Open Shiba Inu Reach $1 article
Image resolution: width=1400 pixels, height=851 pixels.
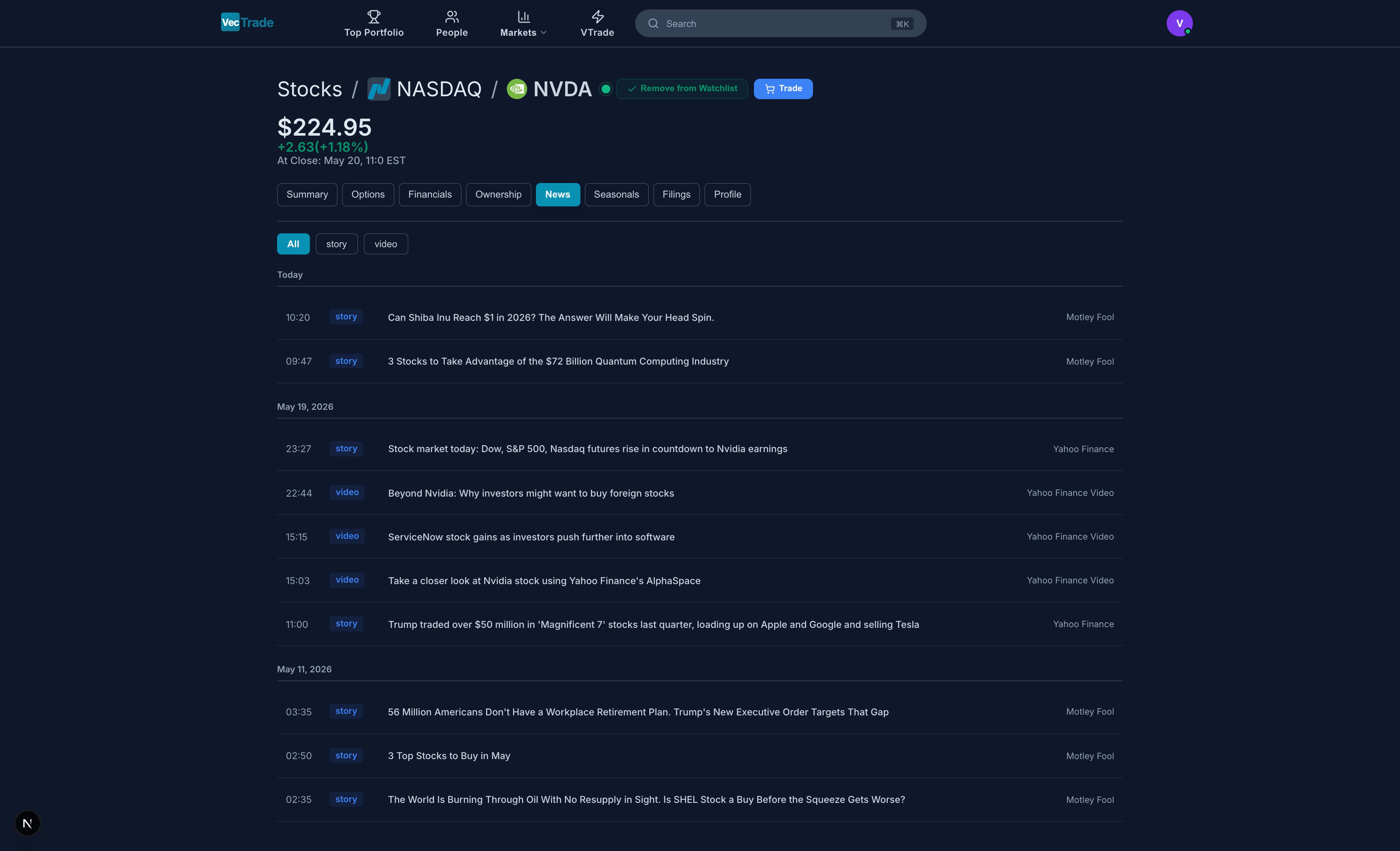click(x=551, y=318)
